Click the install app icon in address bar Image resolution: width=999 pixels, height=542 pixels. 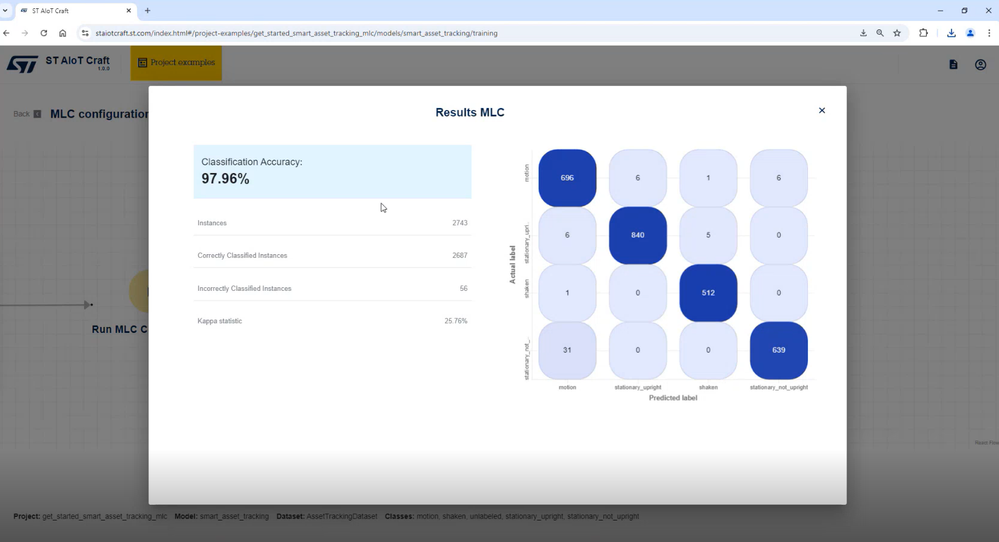pyautogui.click(x=863, y=33)
